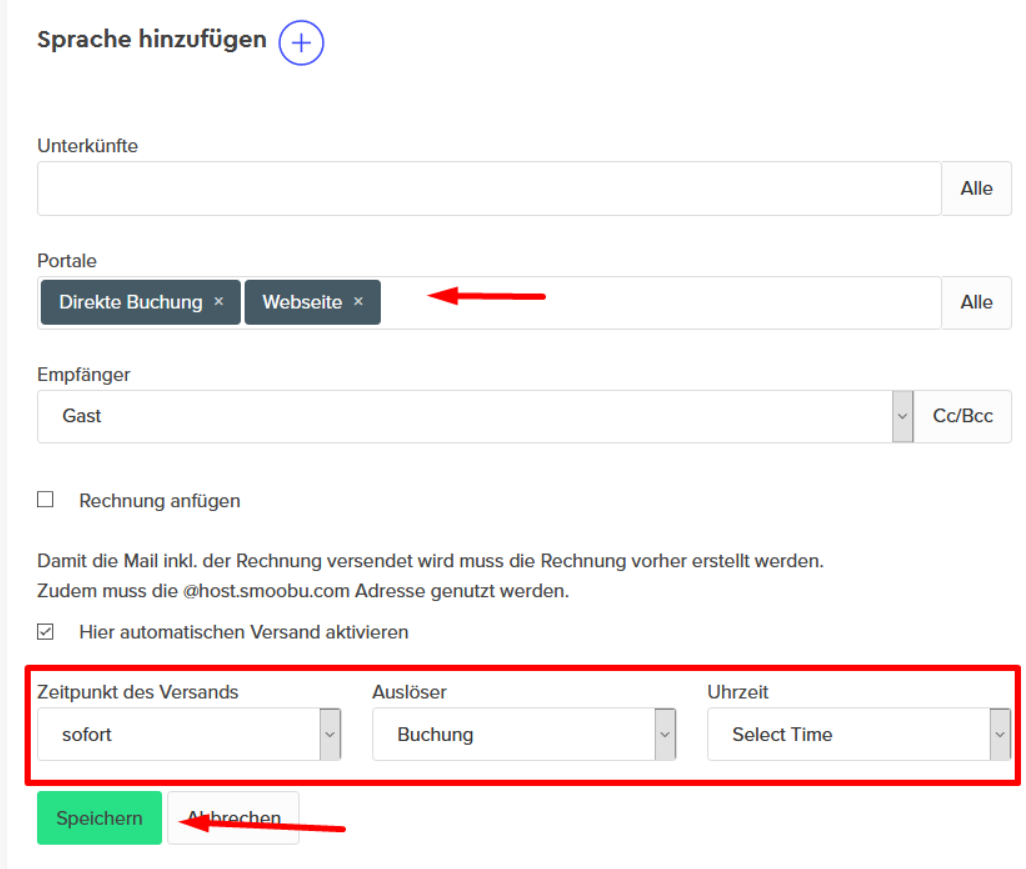Click the Hier automatischen Versand aktivieren label
This screenshot has width=1026, height=869.
pyautogui.click(x=243, y=632)
